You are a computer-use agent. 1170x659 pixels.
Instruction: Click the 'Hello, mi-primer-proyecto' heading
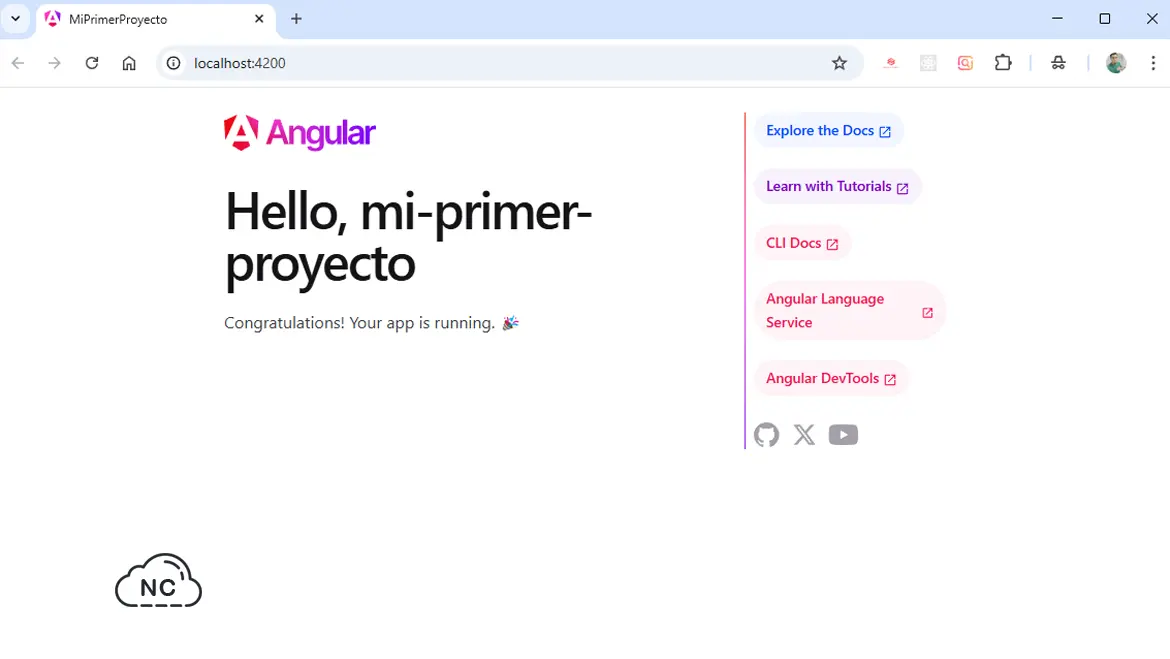[x=408, y=237]
